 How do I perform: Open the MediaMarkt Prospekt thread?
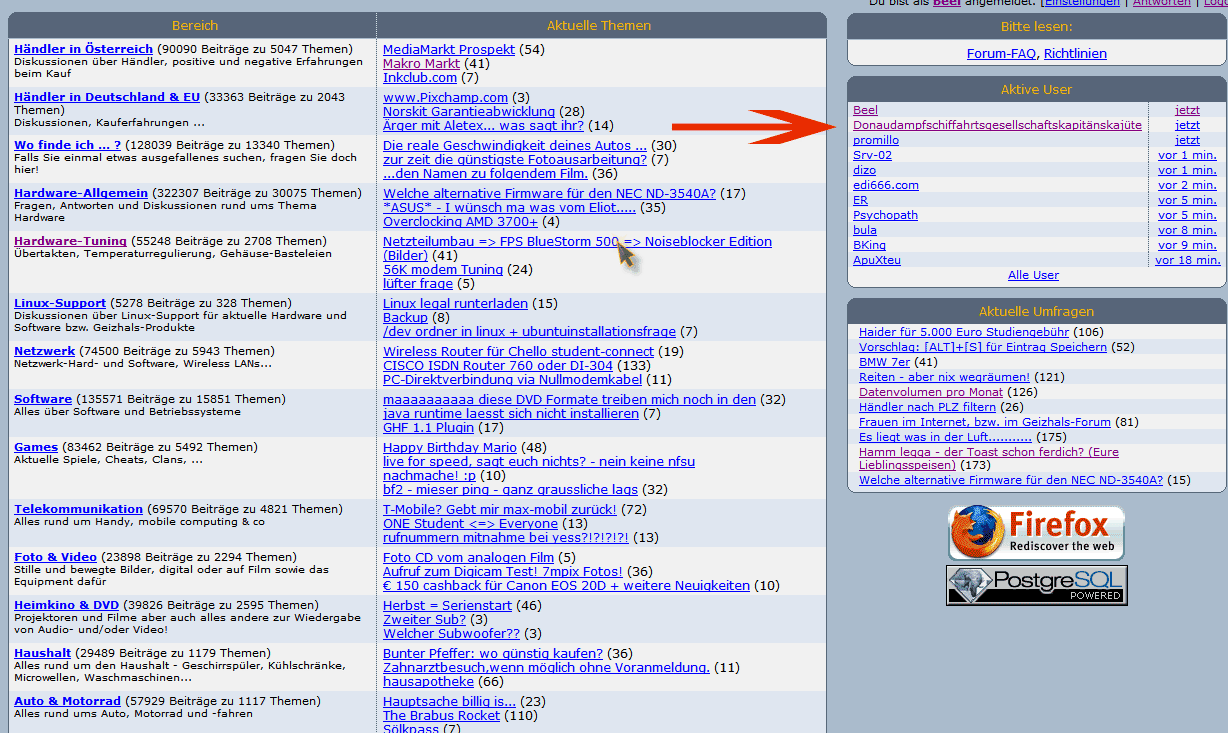click(x=449, y=49)
